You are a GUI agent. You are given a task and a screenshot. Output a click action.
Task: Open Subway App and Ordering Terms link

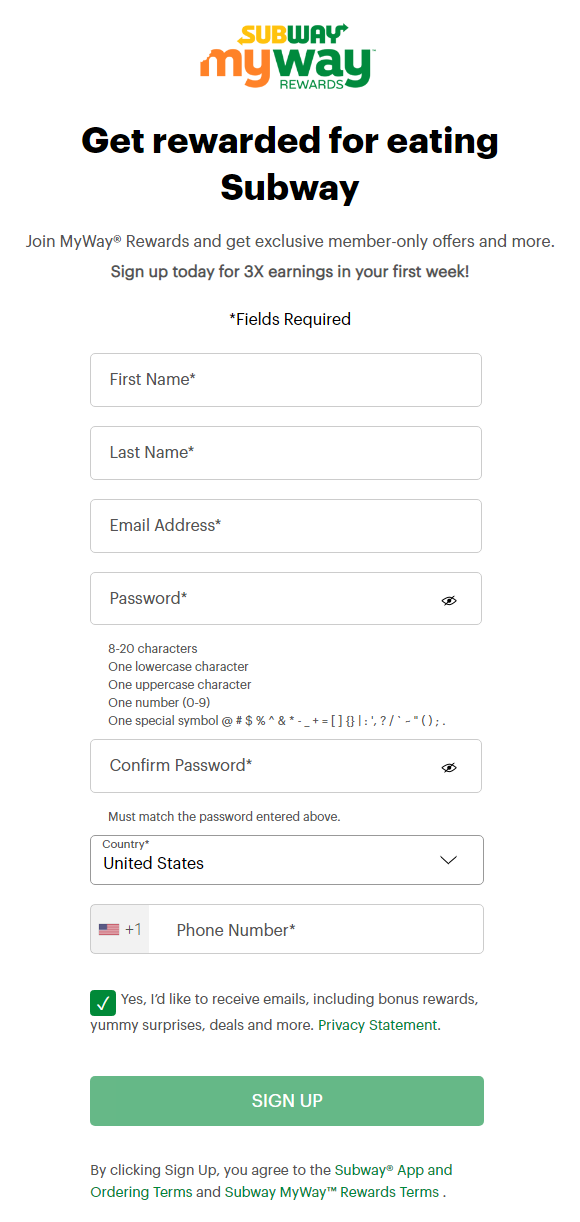[272, 1181]
